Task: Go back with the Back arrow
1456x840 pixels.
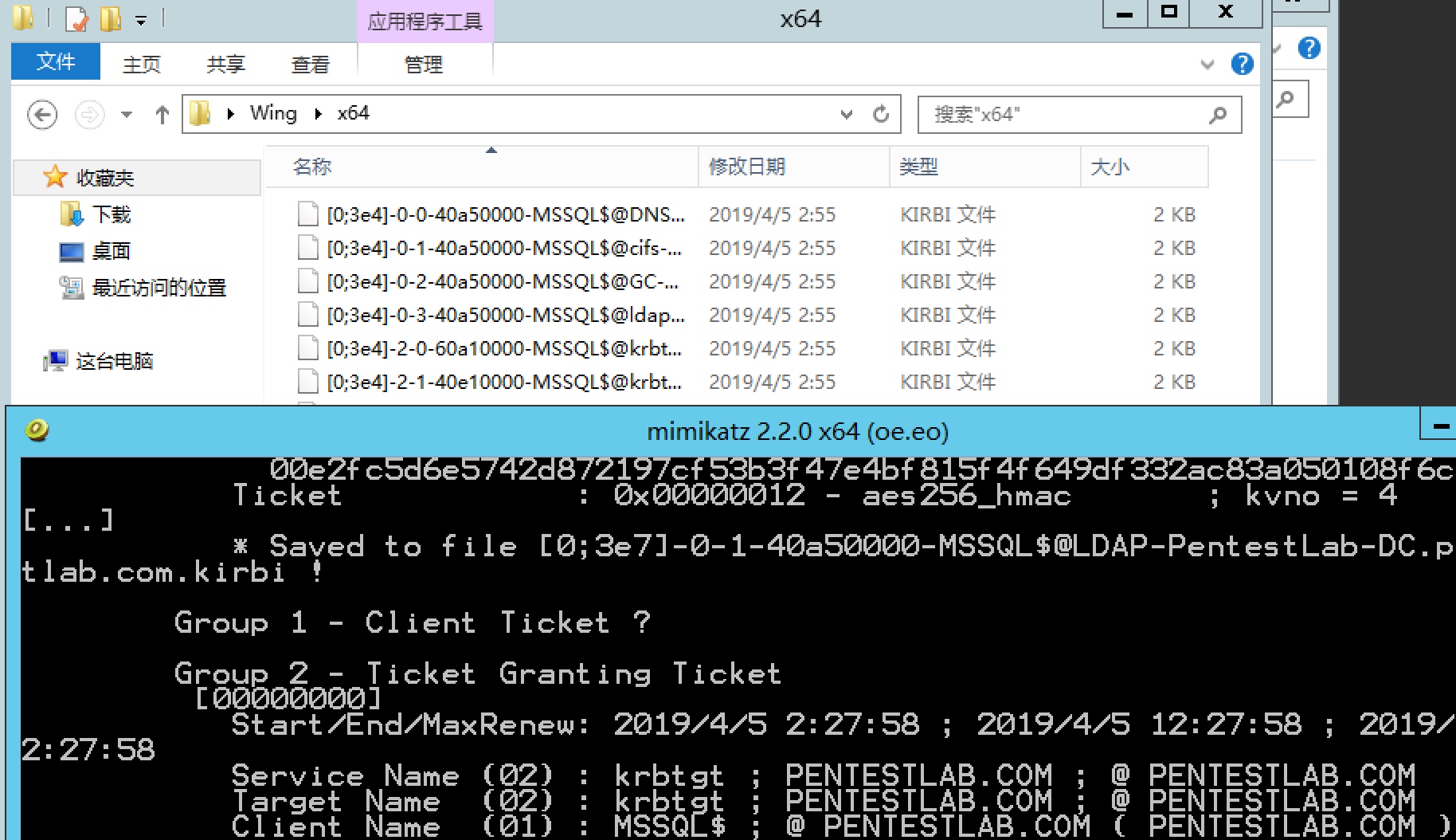Action: click(x=42, y=115)
